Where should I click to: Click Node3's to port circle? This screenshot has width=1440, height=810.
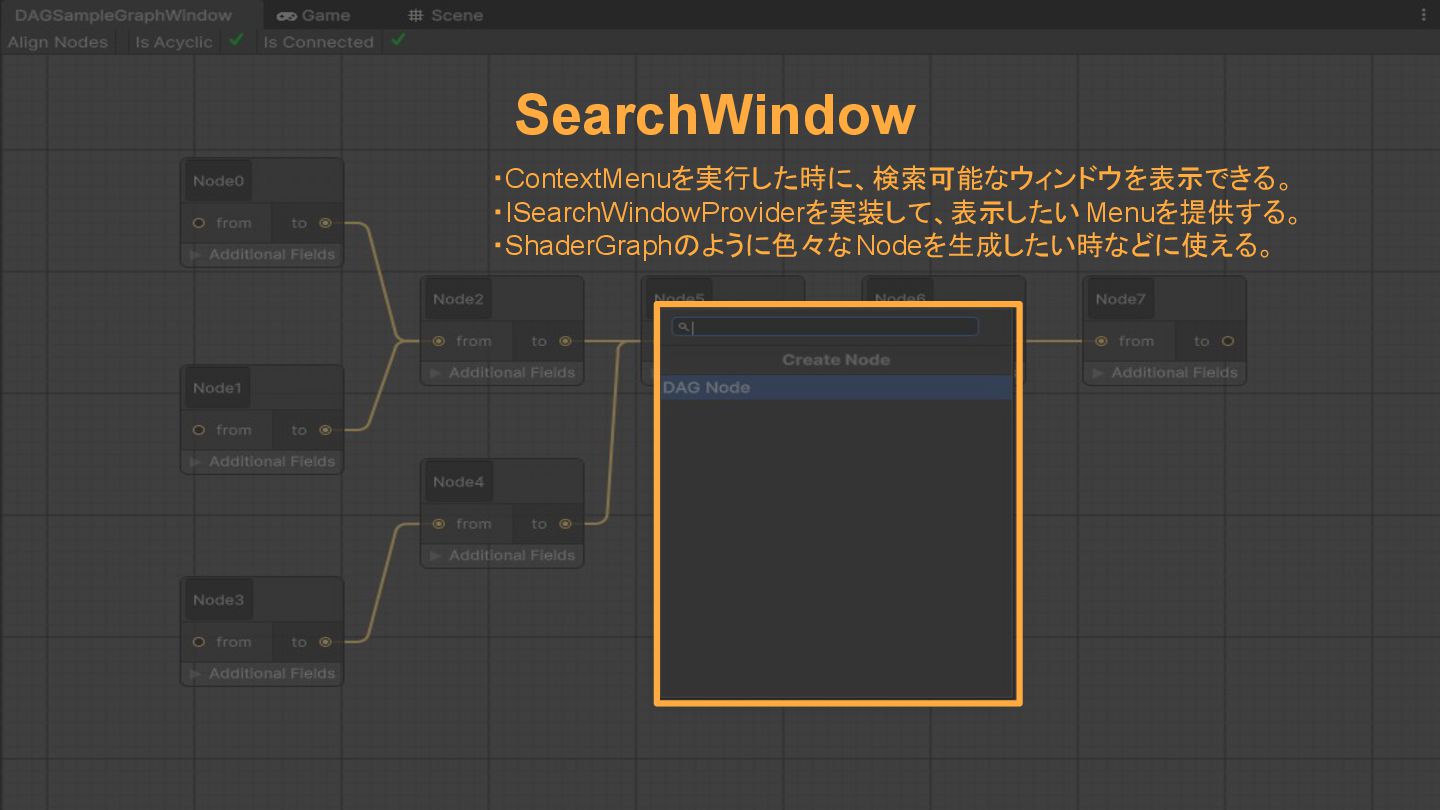pos(325,642)
